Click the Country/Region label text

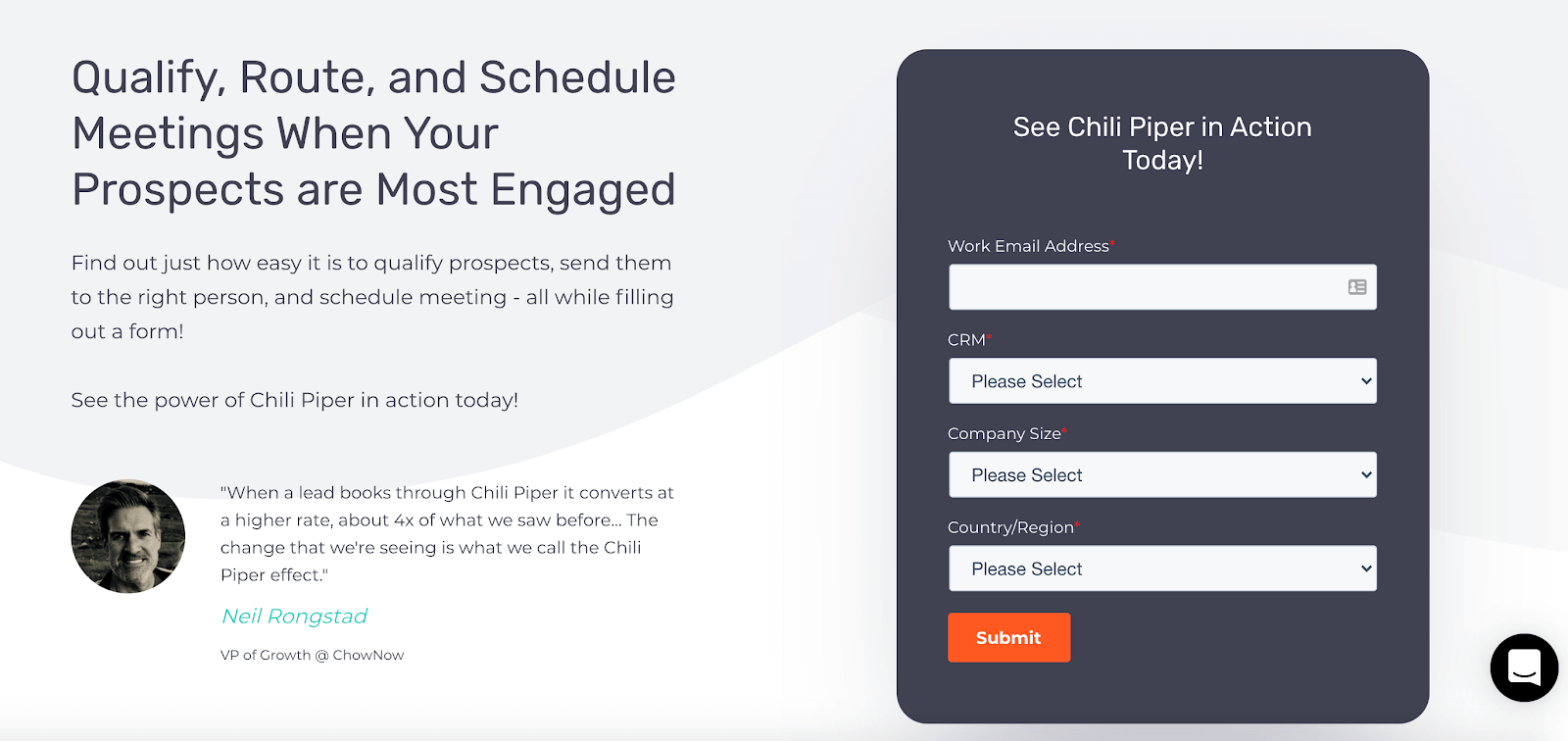point(1010,527)
